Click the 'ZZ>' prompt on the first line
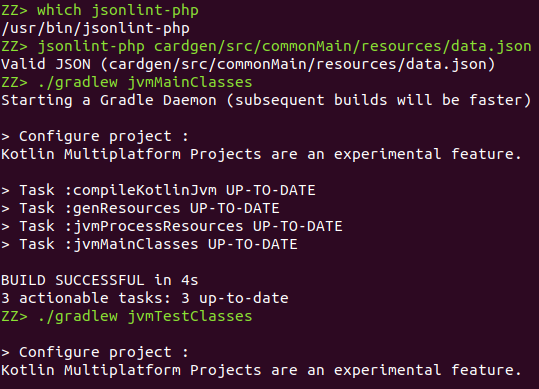 pos(14,10)
